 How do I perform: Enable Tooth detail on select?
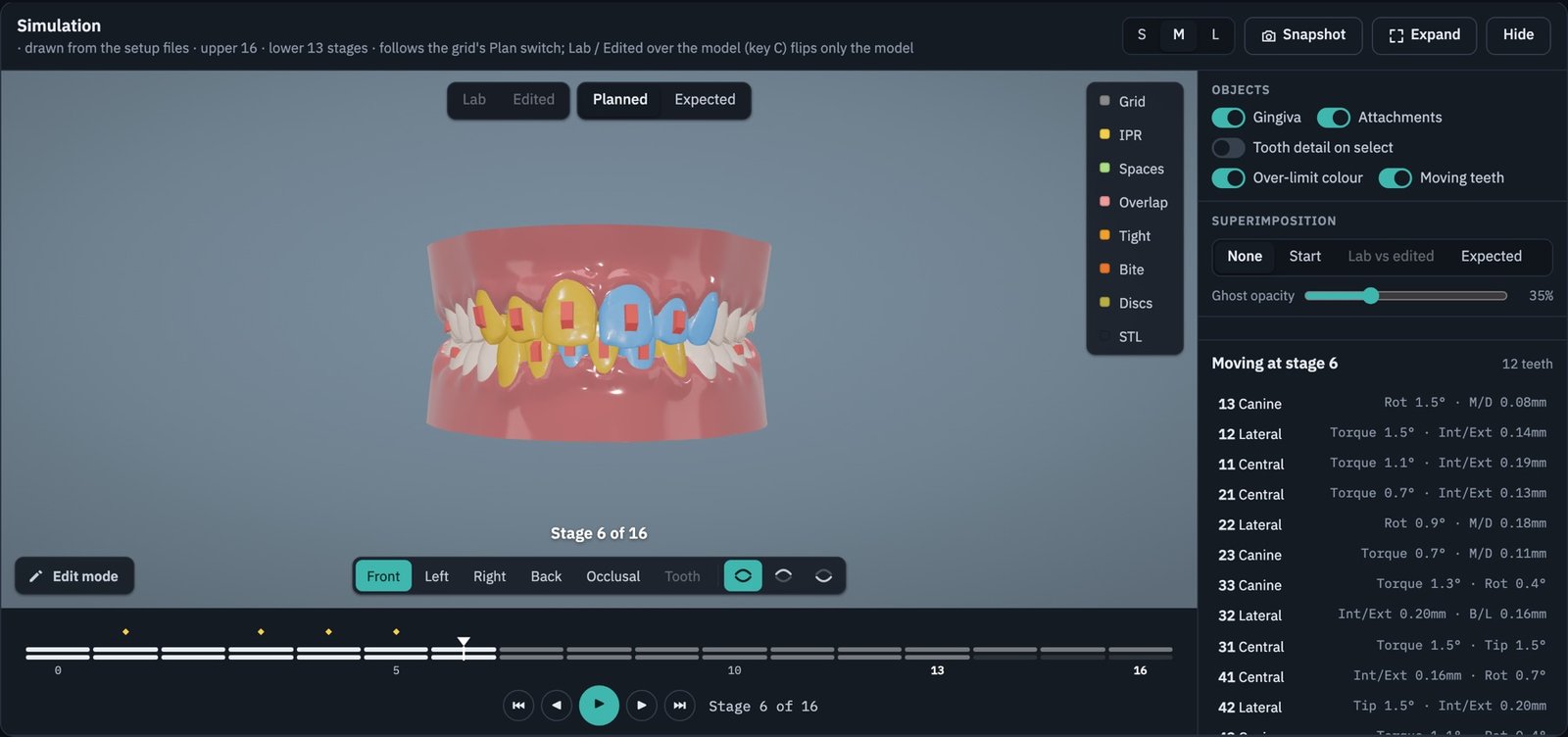click(1228, 148)
